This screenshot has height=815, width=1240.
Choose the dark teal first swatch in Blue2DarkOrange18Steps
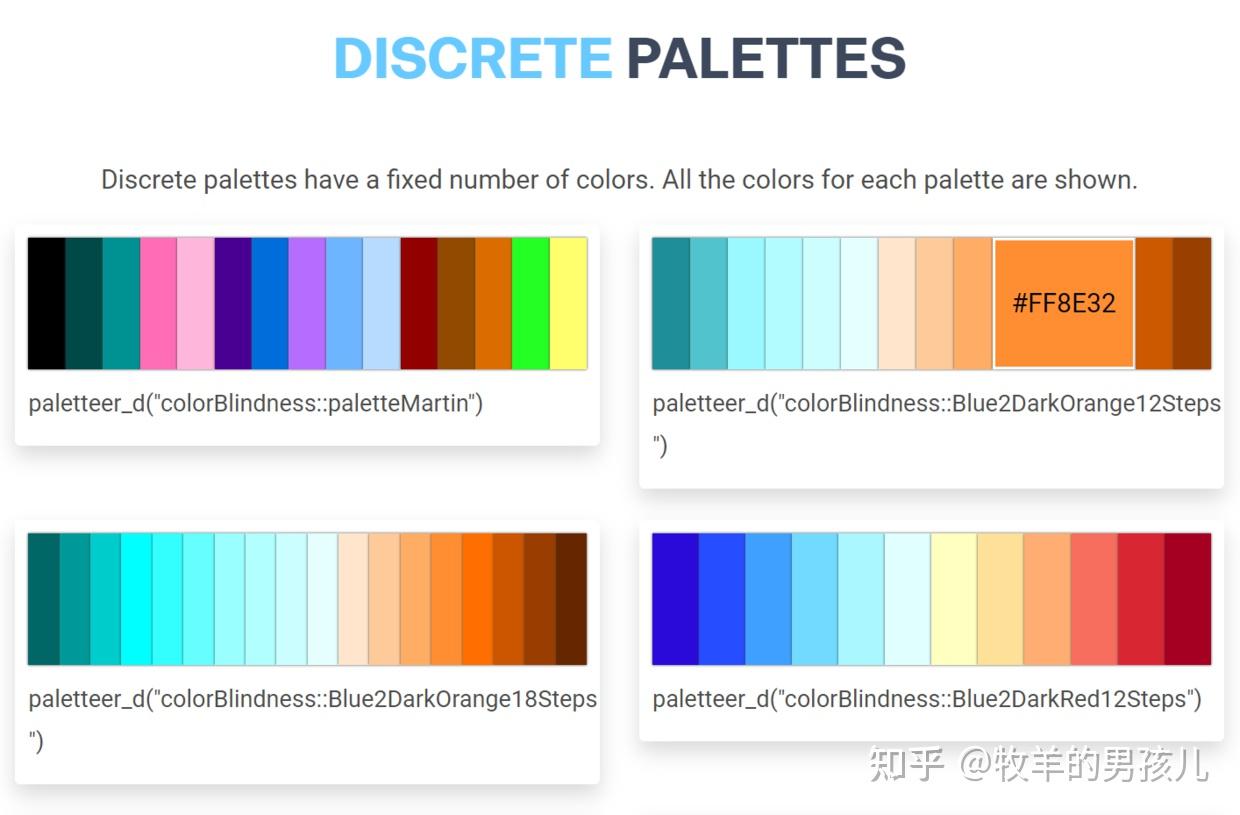click(x=44, y=599)
